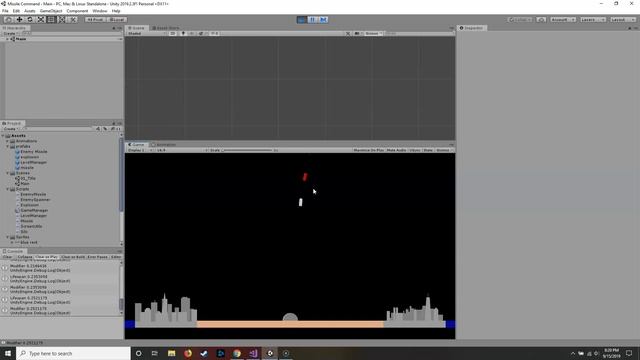Viewport: 640px width, 360px height.
Task: Select the combined Transform tool
Action: tap(62, 20)
